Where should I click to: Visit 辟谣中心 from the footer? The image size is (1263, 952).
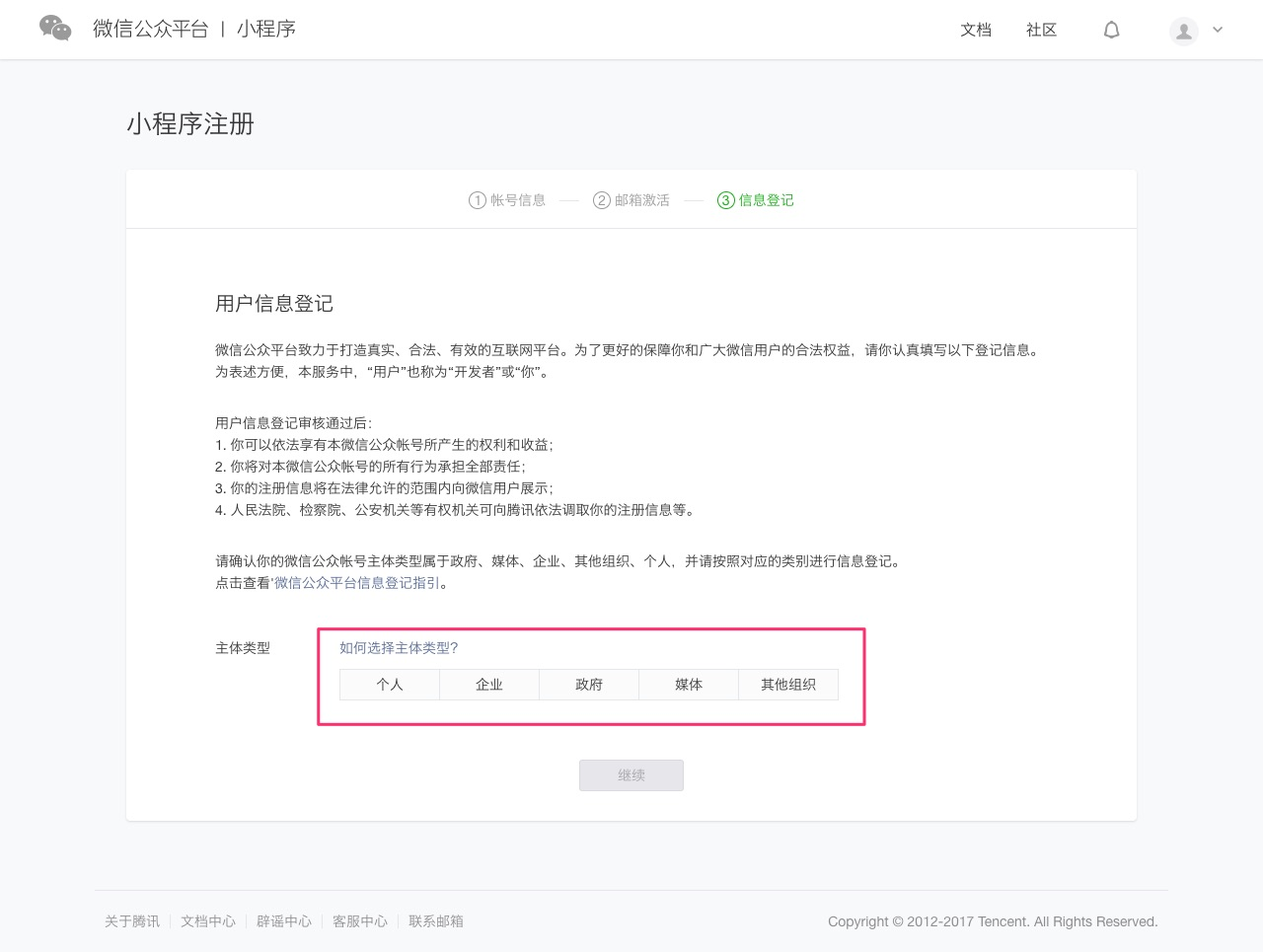tap(283, 921)
